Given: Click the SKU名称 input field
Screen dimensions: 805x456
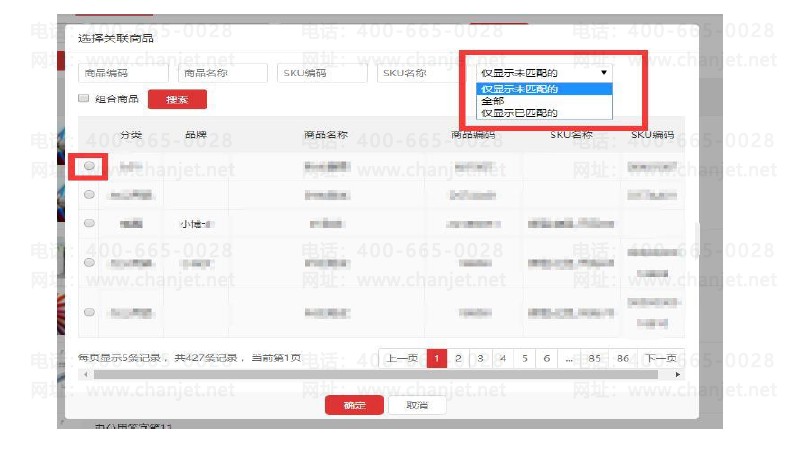Looking at the screenshot, I should 421,73.
